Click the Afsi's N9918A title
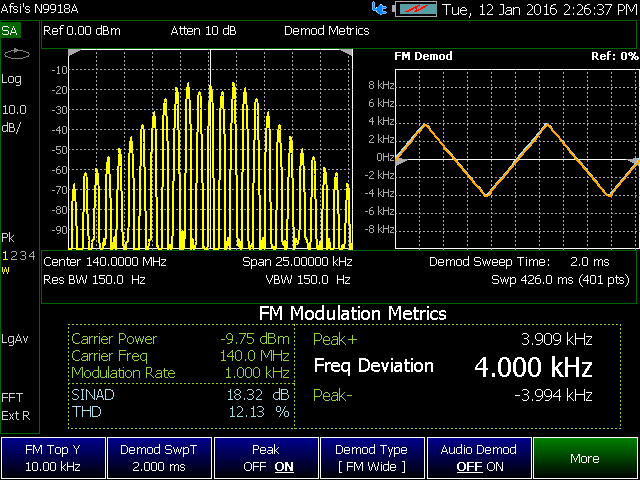Image resolution: width=640 pixels, height=480 pixels. click(40, 9)
